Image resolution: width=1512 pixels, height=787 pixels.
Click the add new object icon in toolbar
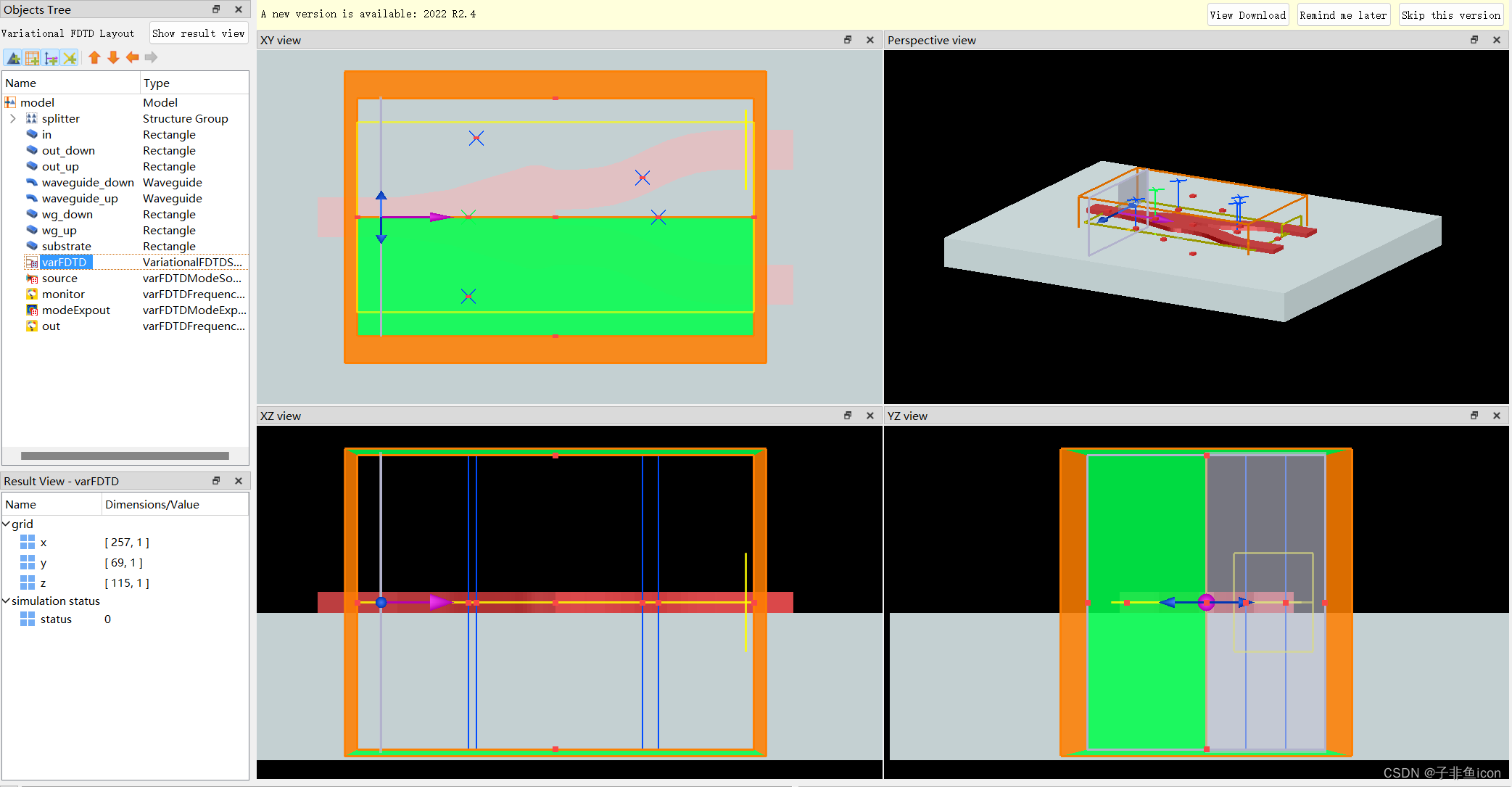[12, 57]
